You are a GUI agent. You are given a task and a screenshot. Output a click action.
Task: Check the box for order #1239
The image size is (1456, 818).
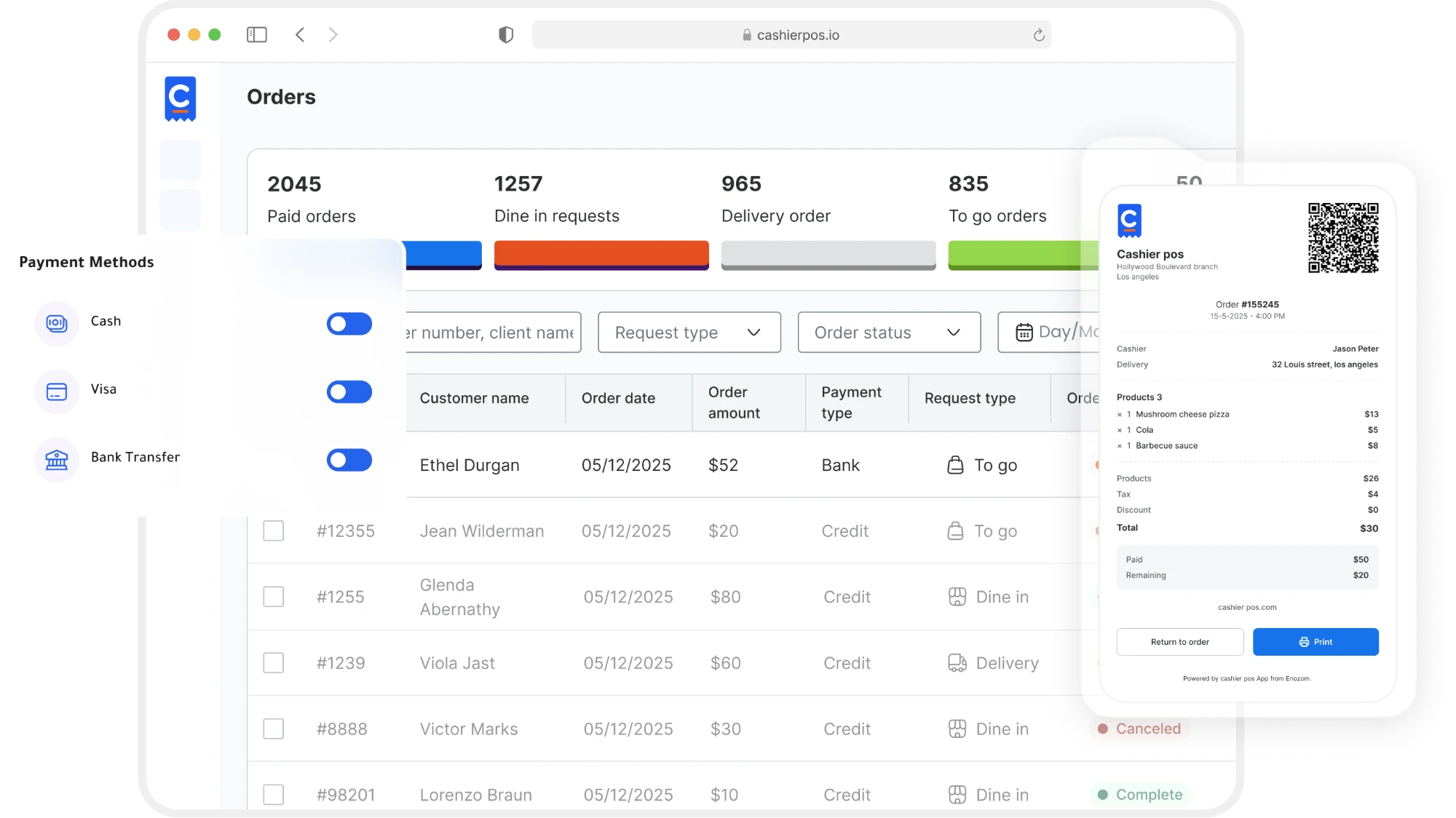point(274,663)
